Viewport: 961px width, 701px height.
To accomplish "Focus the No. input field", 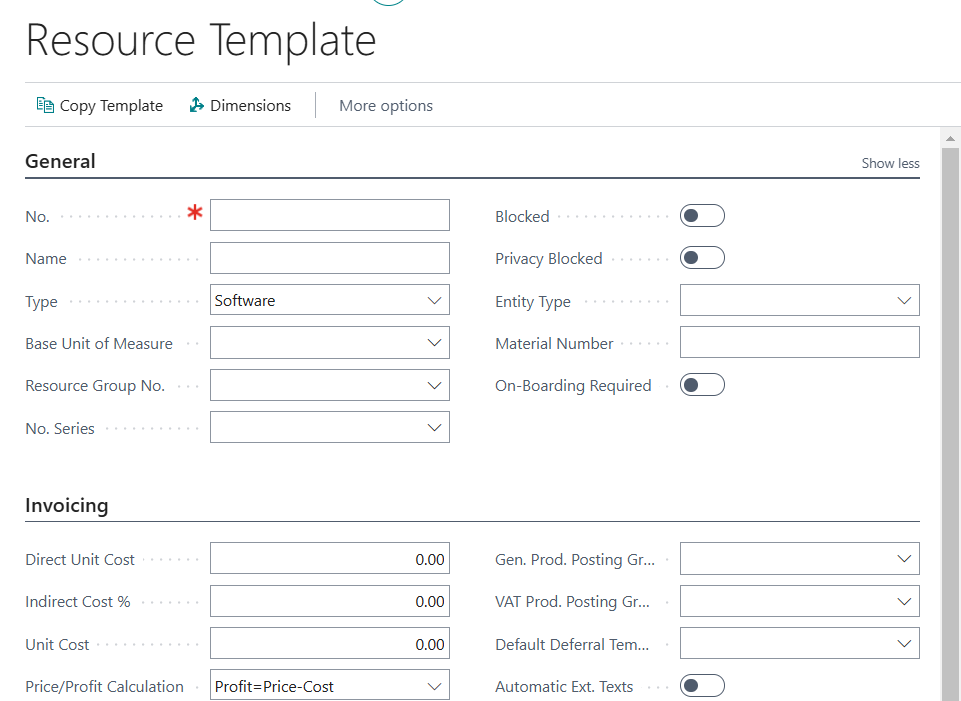I will pyautogui.click(x=330, y=215).
